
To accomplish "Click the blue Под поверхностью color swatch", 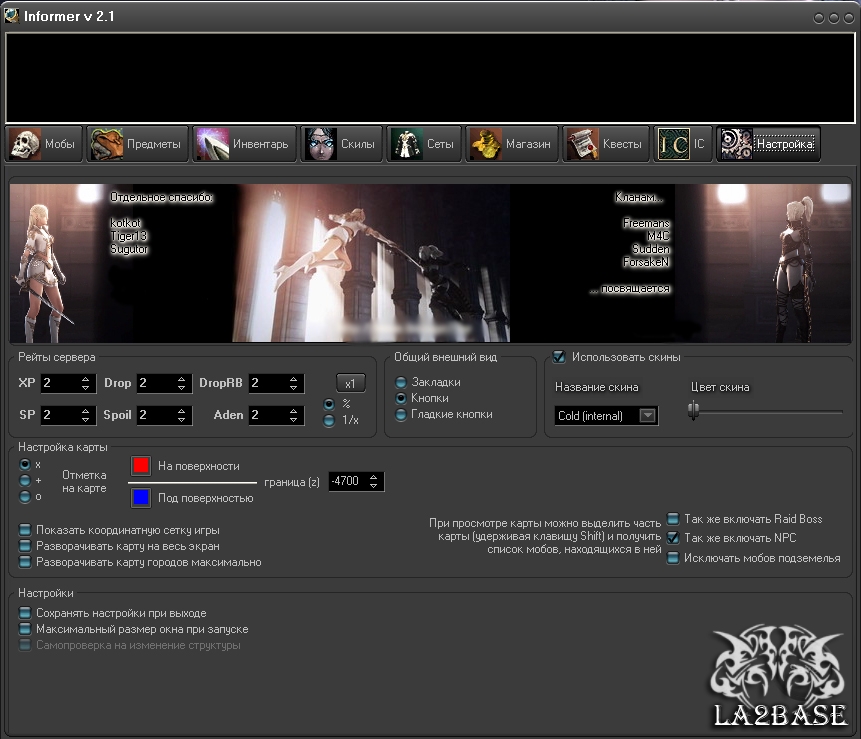I will pos(141,497).
